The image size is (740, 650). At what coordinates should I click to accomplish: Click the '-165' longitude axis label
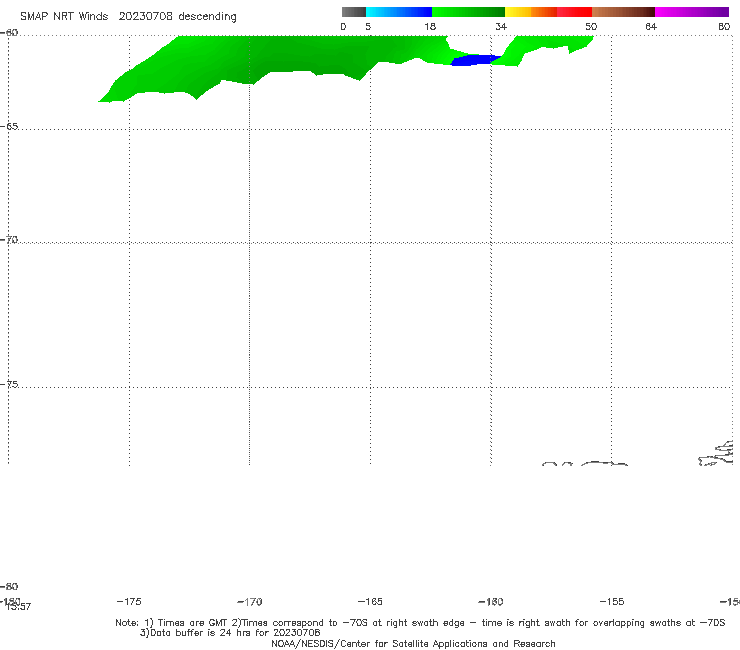(370, 602)
